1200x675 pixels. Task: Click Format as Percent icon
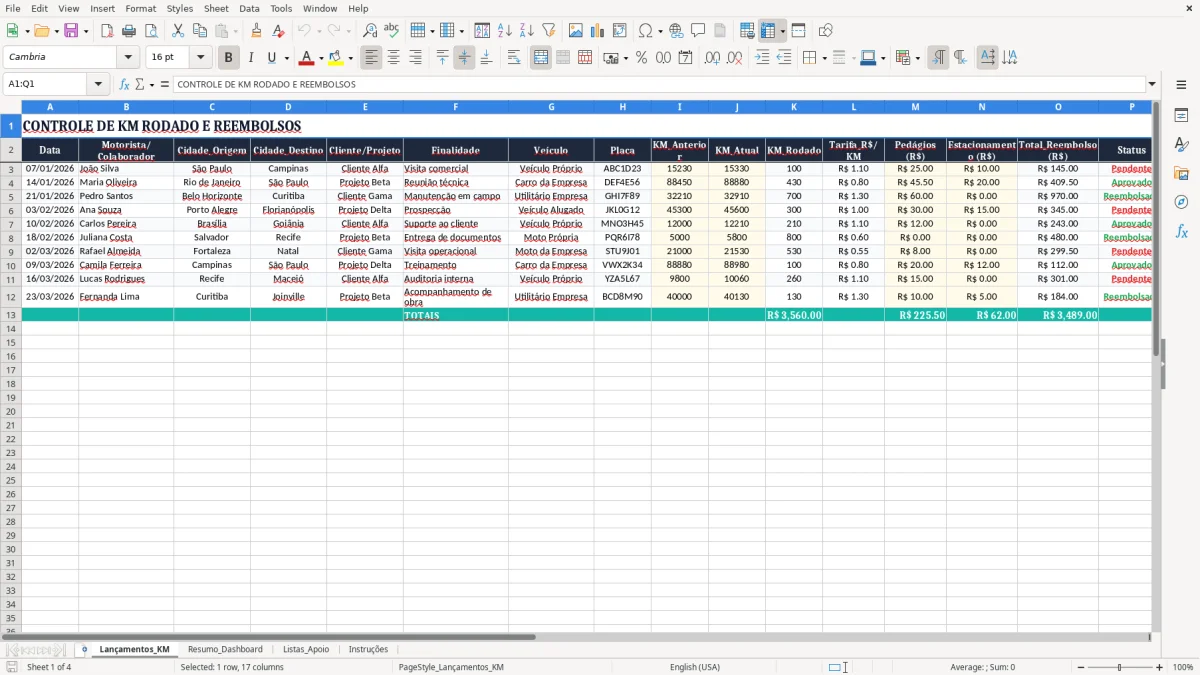click(641, 58)
